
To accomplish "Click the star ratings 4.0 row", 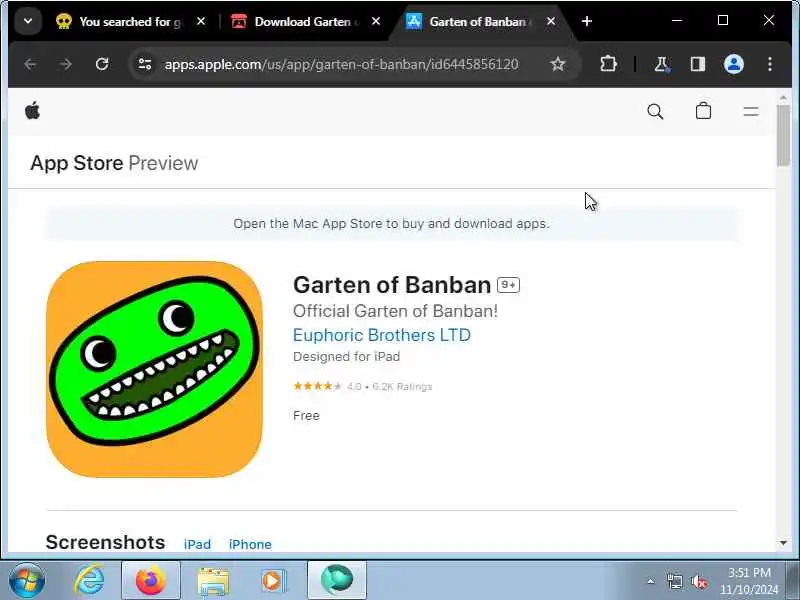I will 363,386.
